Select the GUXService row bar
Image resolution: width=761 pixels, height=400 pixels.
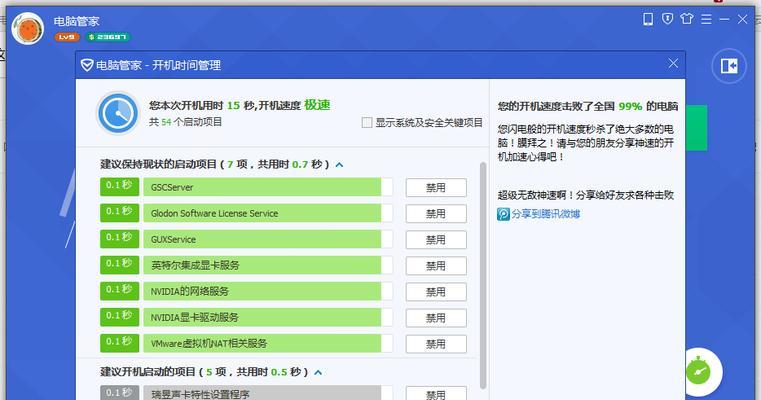coord(267,239)
